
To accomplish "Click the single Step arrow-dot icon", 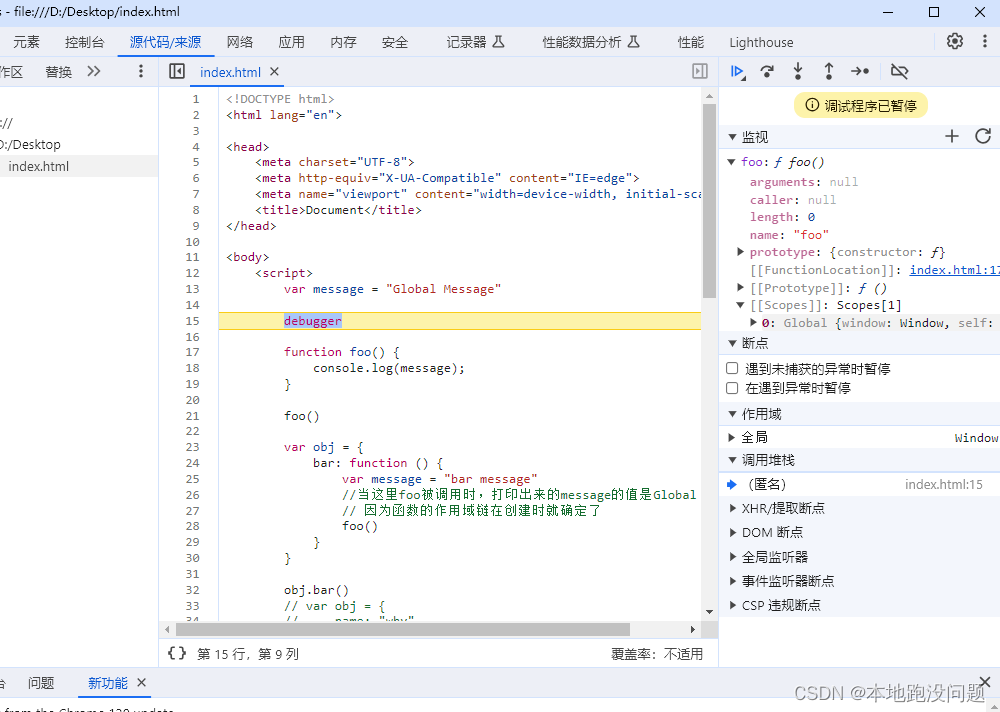I will (x=860, y=71).
